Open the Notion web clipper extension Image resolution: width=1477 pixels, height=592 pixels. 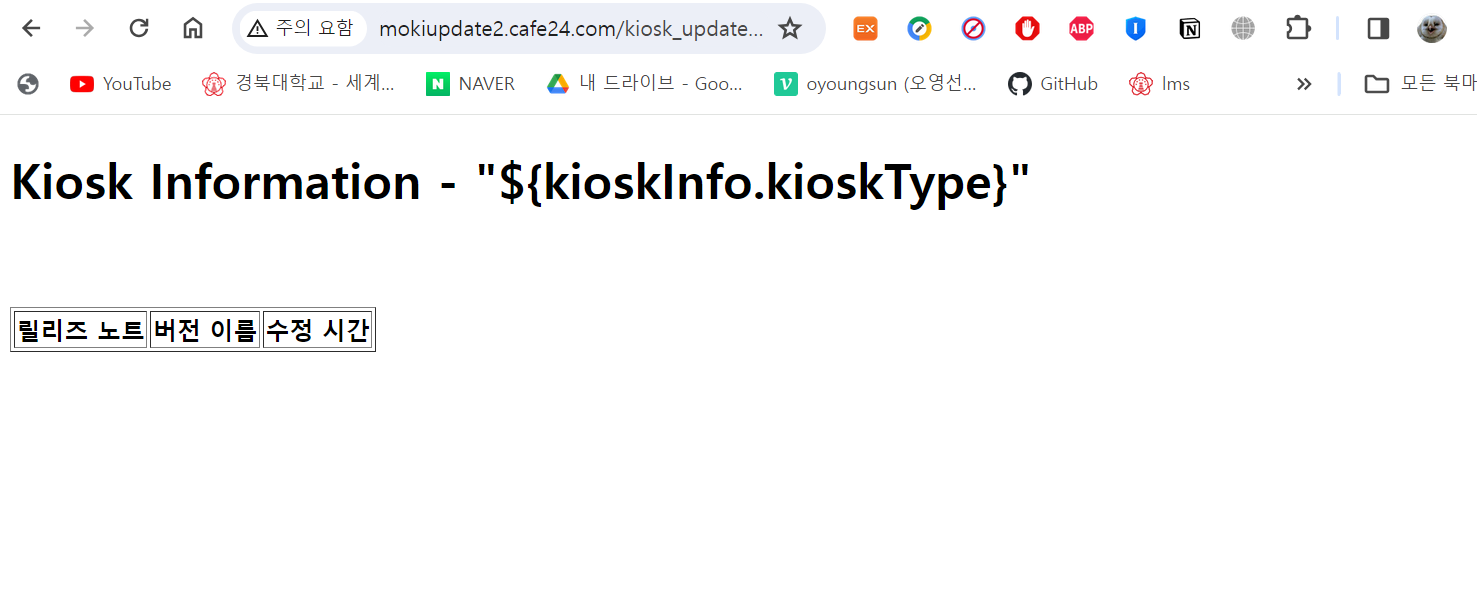[1189, 29]
